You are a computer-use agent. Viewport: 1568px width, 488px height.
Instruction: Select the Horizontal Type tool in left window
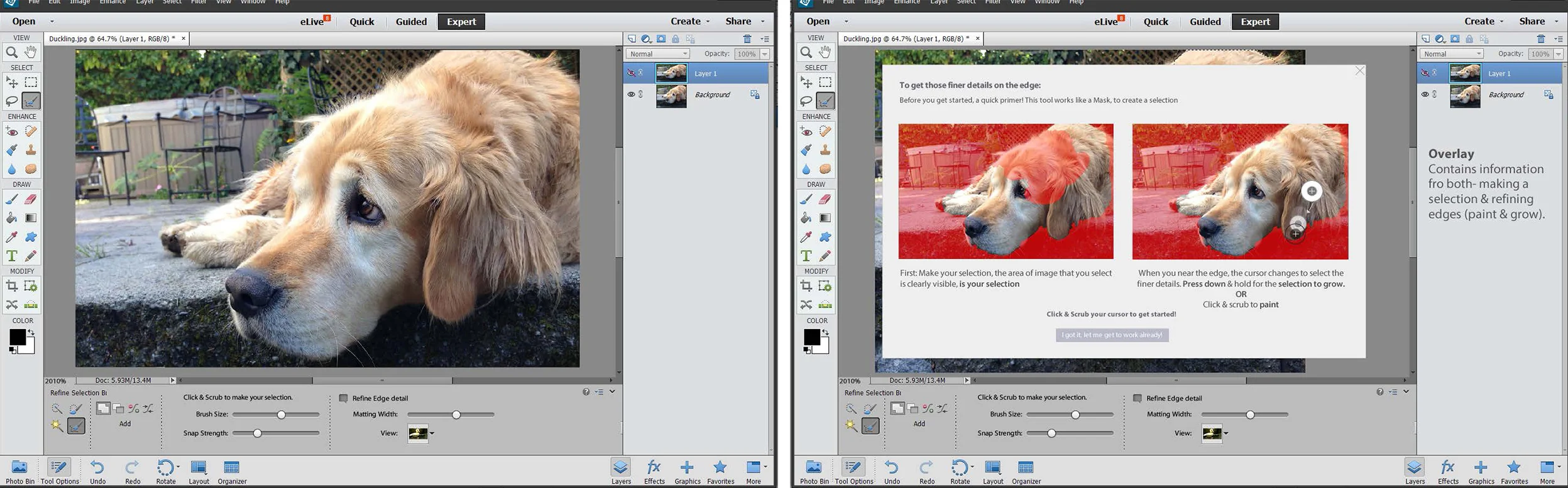pos(11,256)
